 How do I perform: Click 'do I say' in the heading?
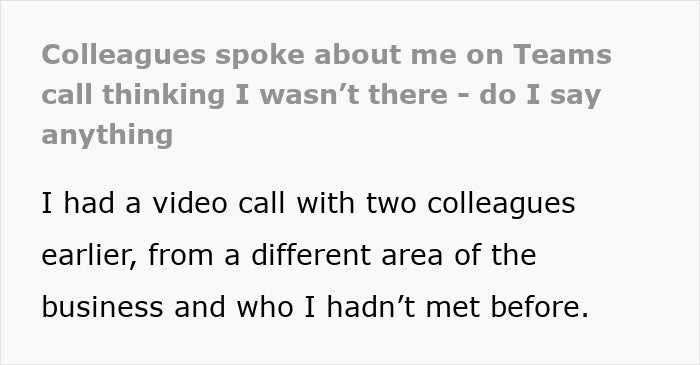pos(540,95)
